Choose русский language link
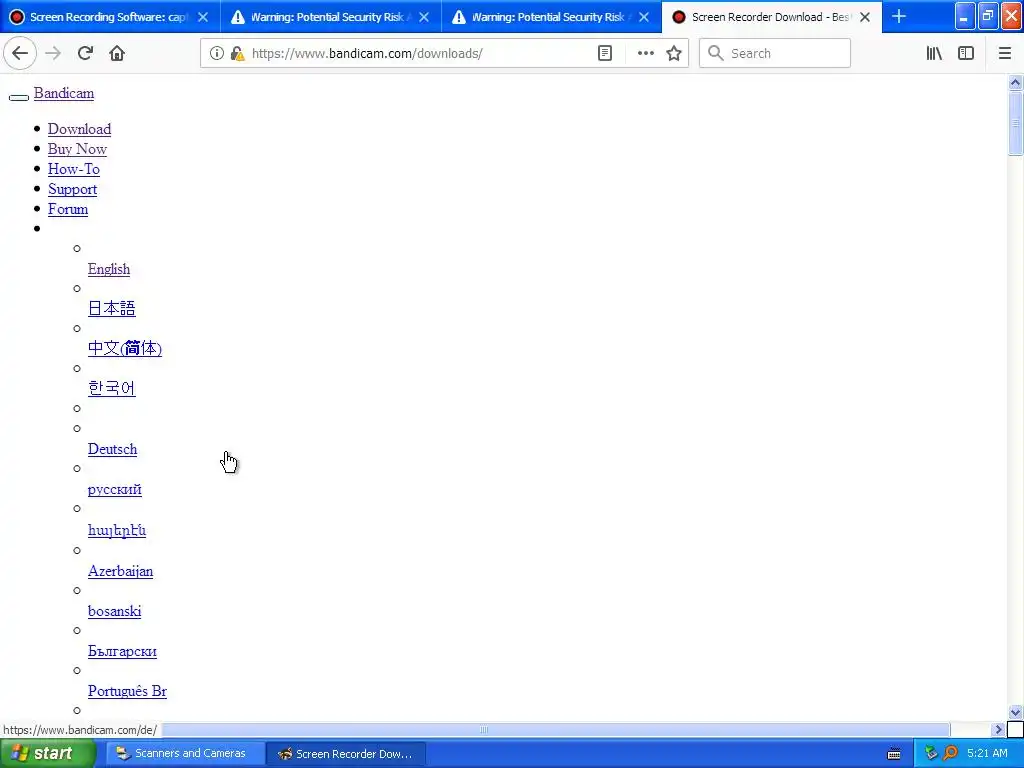Screen dimensions: 1024x768 tap(115, 489)
